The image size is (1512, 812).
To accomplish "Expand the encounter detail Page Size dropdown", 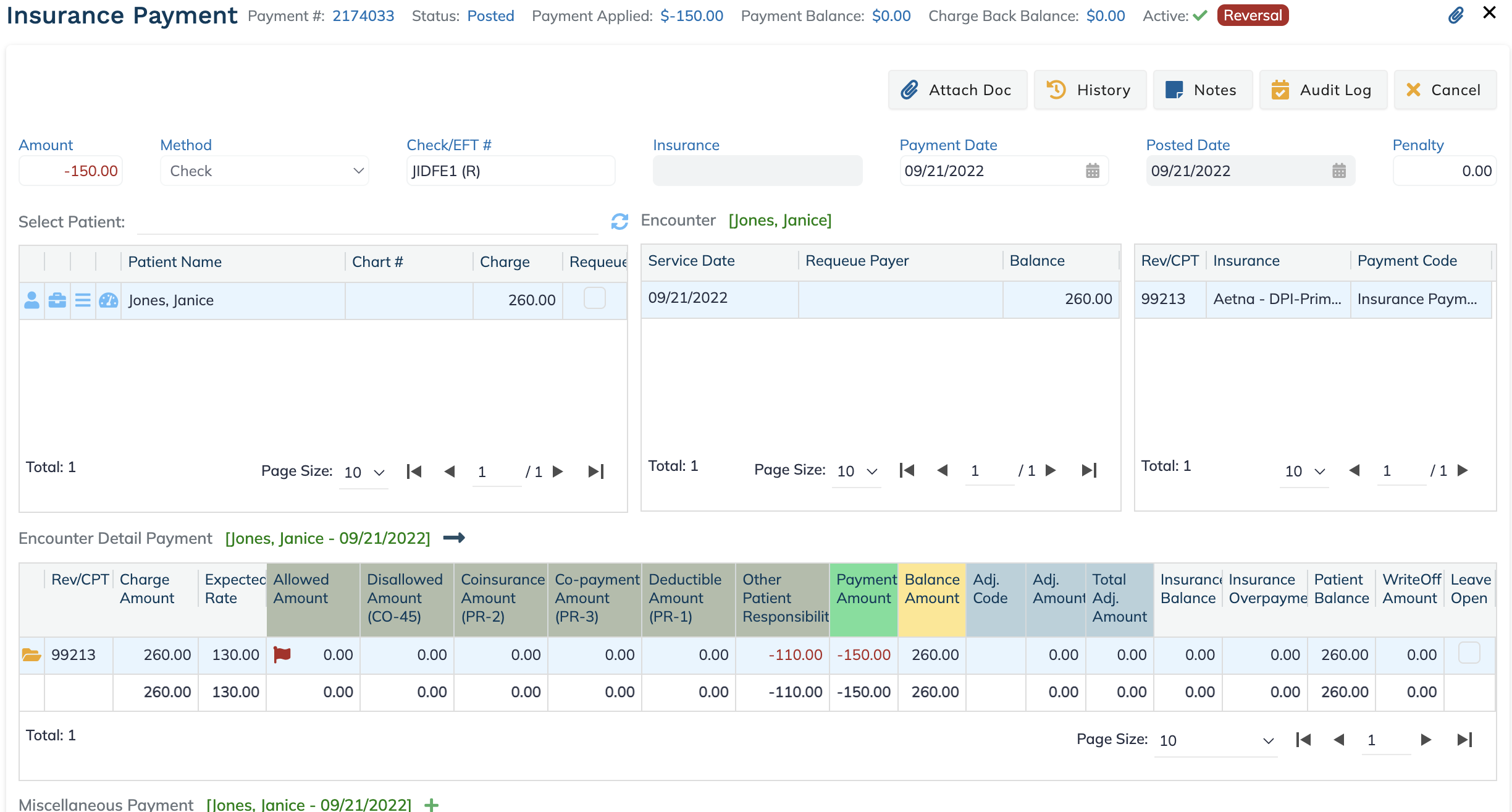I will pos(1216,740).
